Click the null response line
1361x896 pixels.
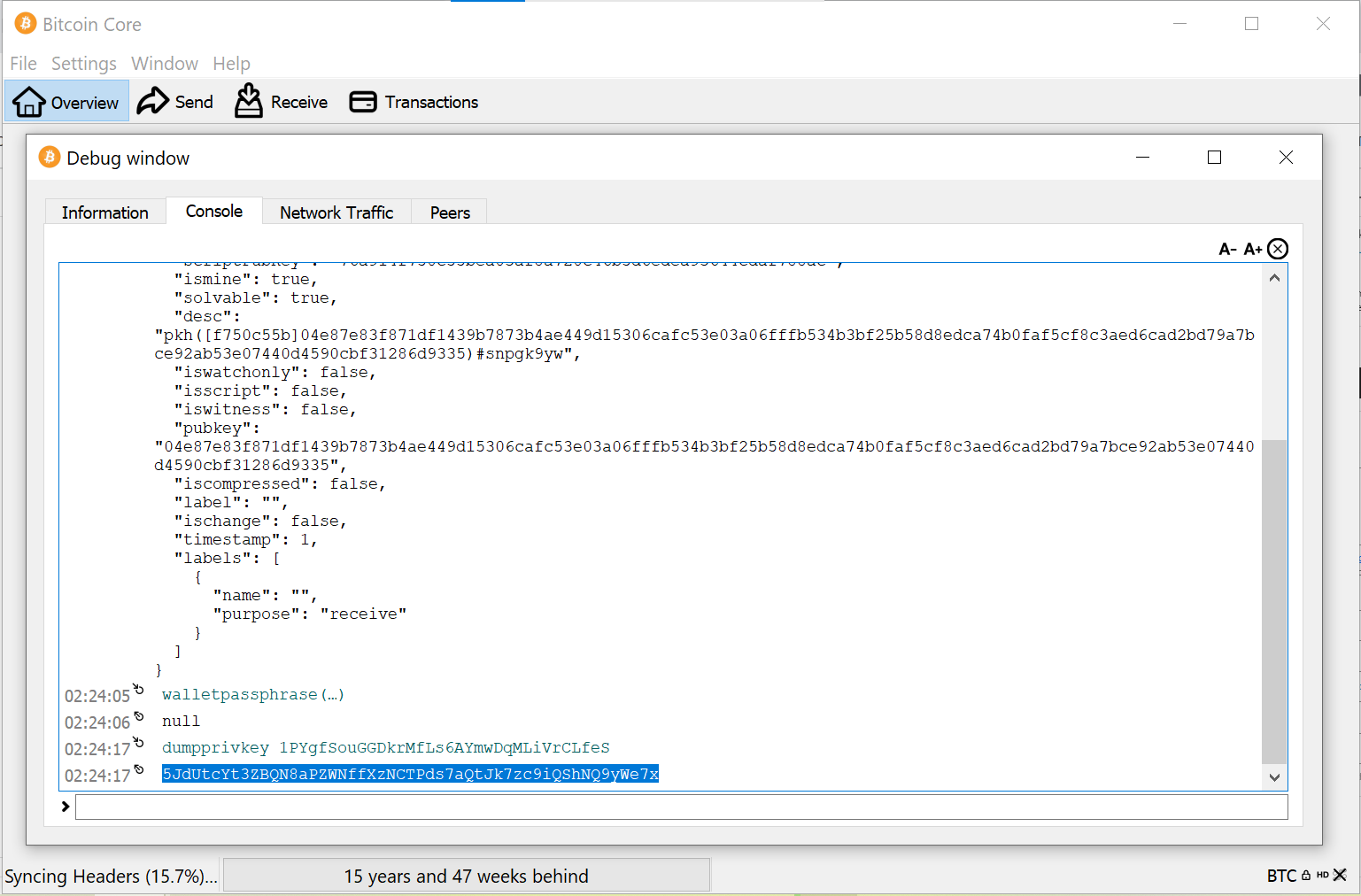(x=181, y=722)
